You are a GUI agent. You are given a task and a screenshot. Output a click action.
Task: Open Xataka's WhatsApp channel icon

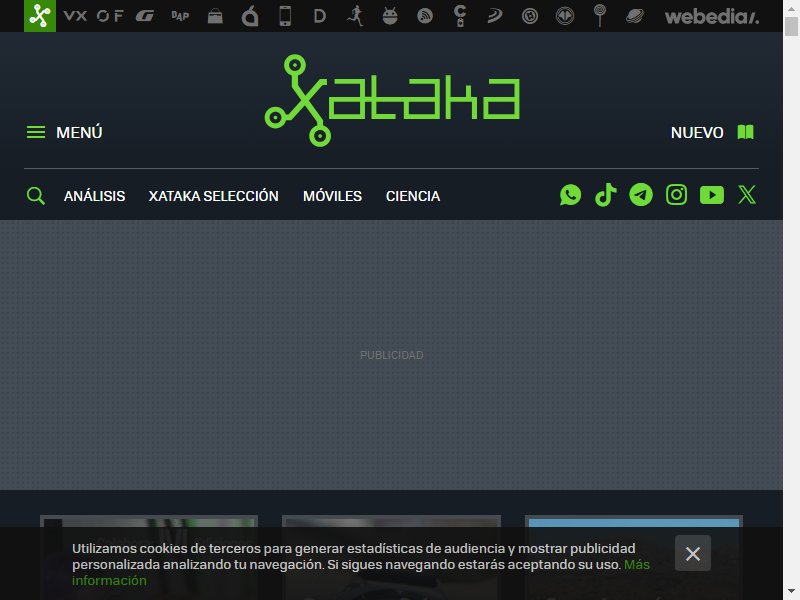point(570,195)
